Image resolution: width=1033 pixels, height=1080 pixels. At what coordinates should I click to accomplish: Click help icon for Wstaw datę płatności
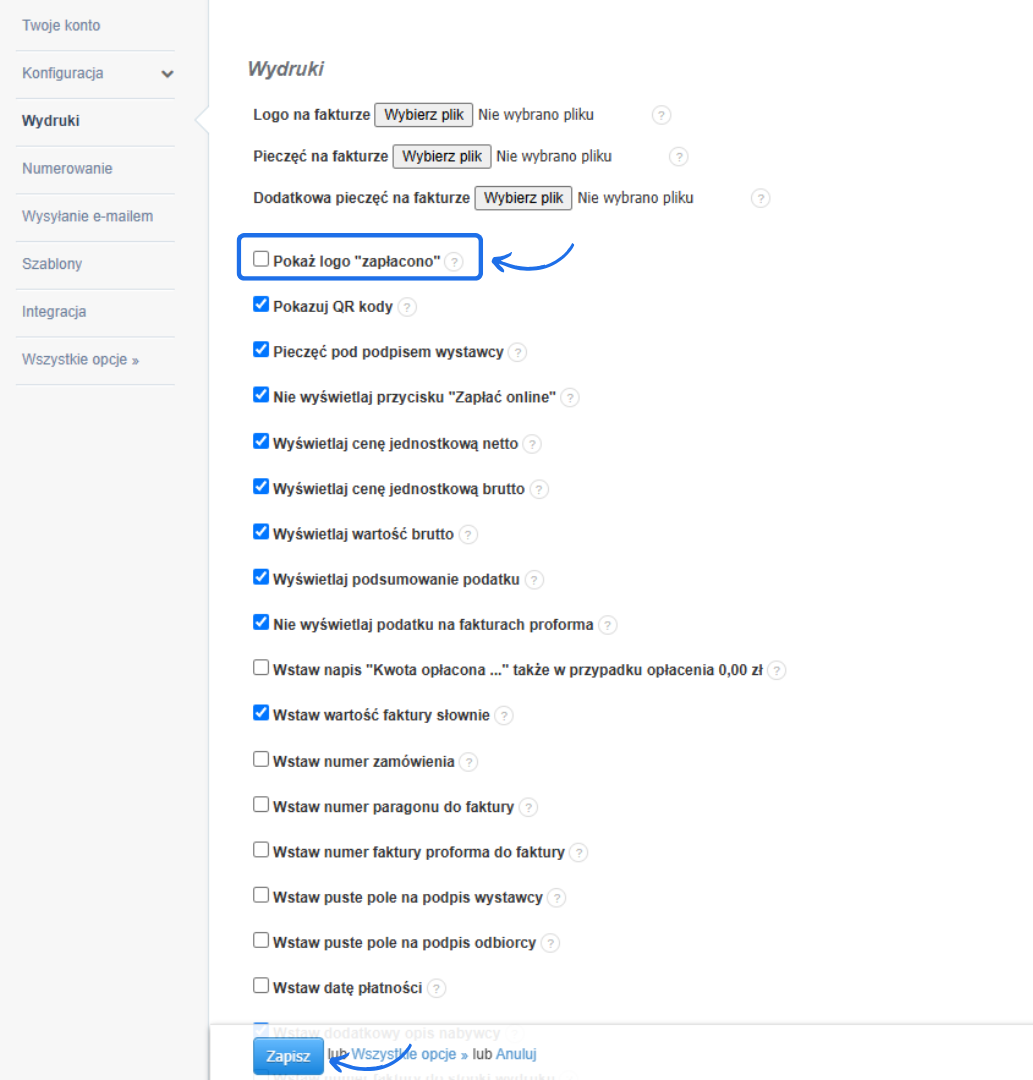coord(437,988)
